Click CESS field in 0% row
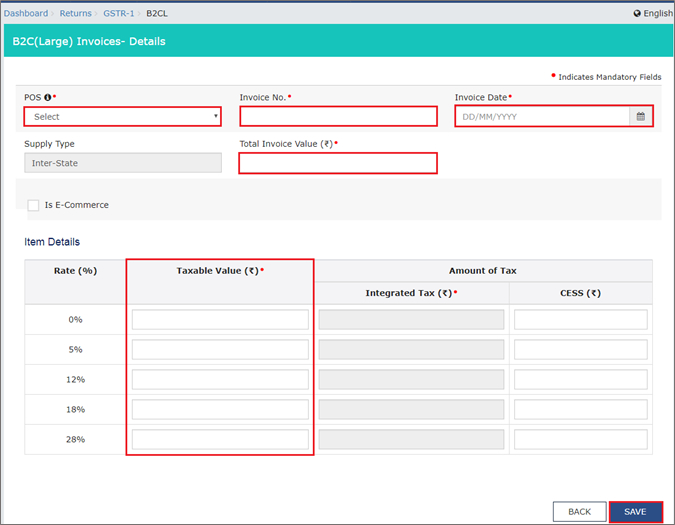 click(x=580, y=320)
